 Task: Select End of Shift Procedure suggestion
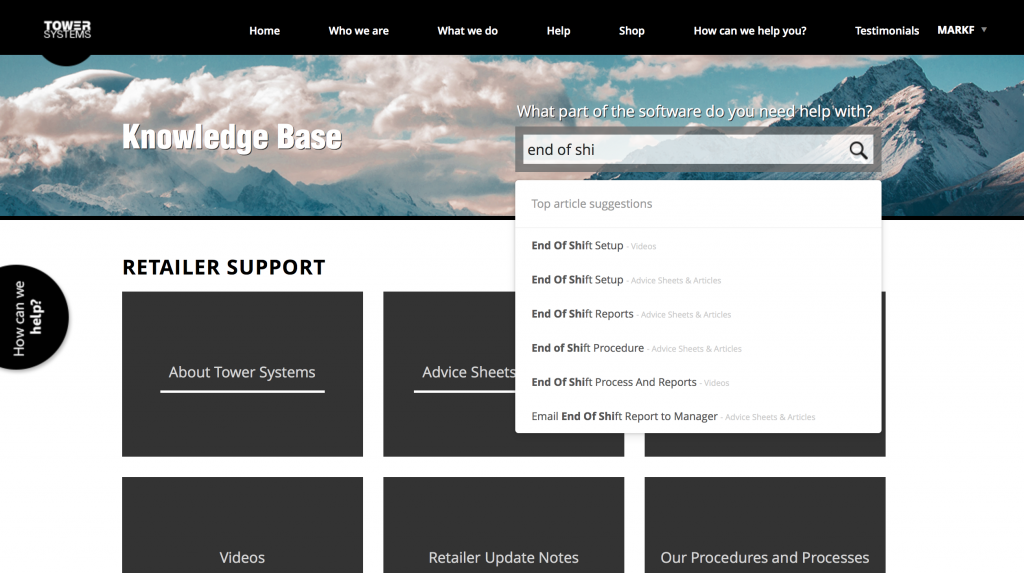(x=697, y=348)
